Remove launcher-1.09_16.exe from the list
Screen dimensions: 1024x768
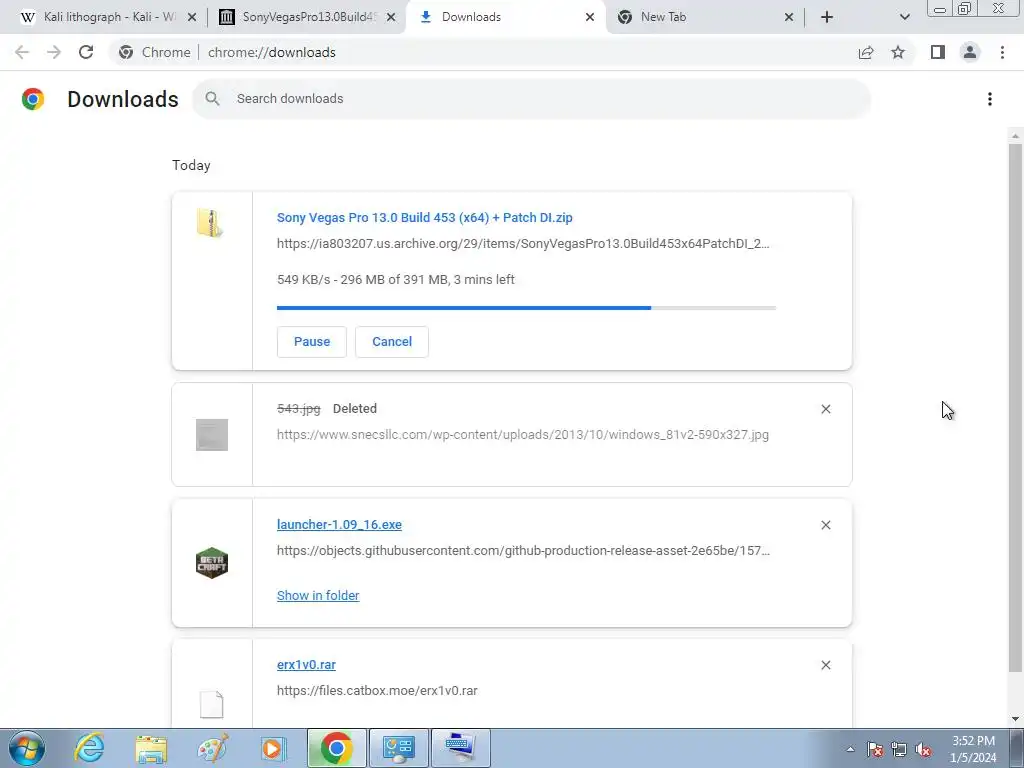pyautogui.click(x=826, y=525)
